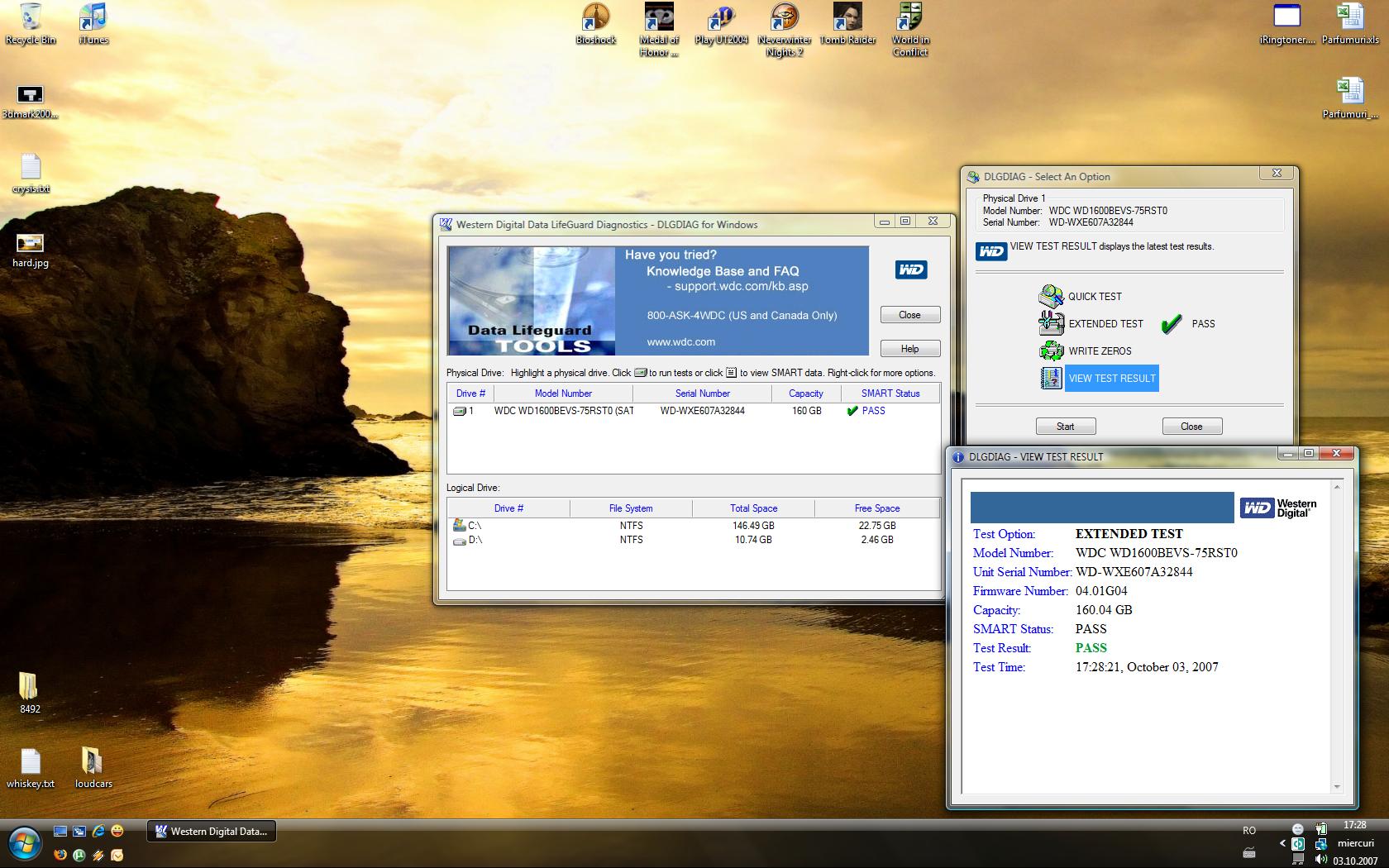Select the QUICK TEST option icon
Viewport: 1389px width, 868px height.
pyautogui.click(x=1051, y=296)
